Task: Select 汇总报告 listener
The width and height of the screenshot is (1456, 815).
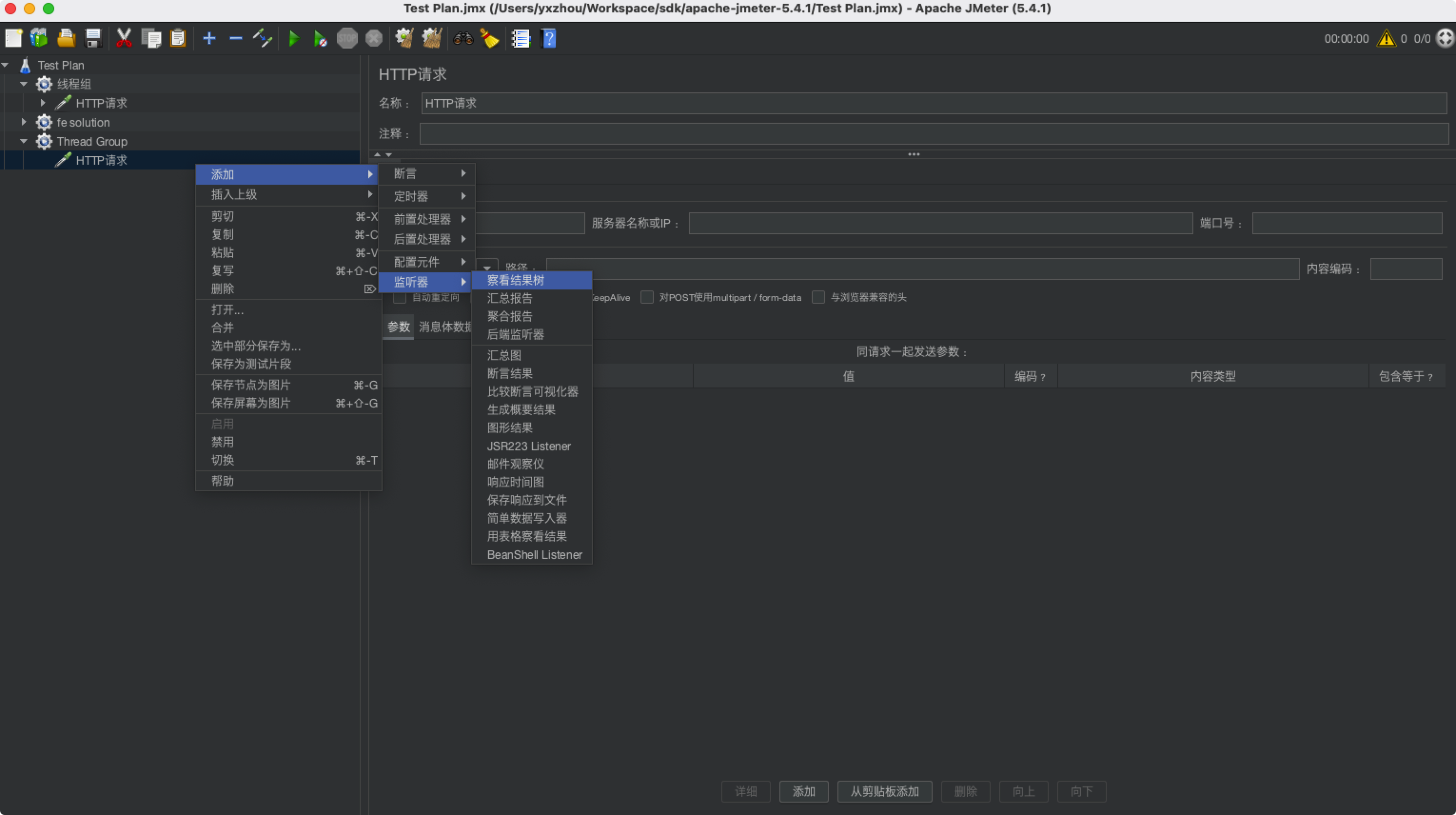Action: (532, 298)
